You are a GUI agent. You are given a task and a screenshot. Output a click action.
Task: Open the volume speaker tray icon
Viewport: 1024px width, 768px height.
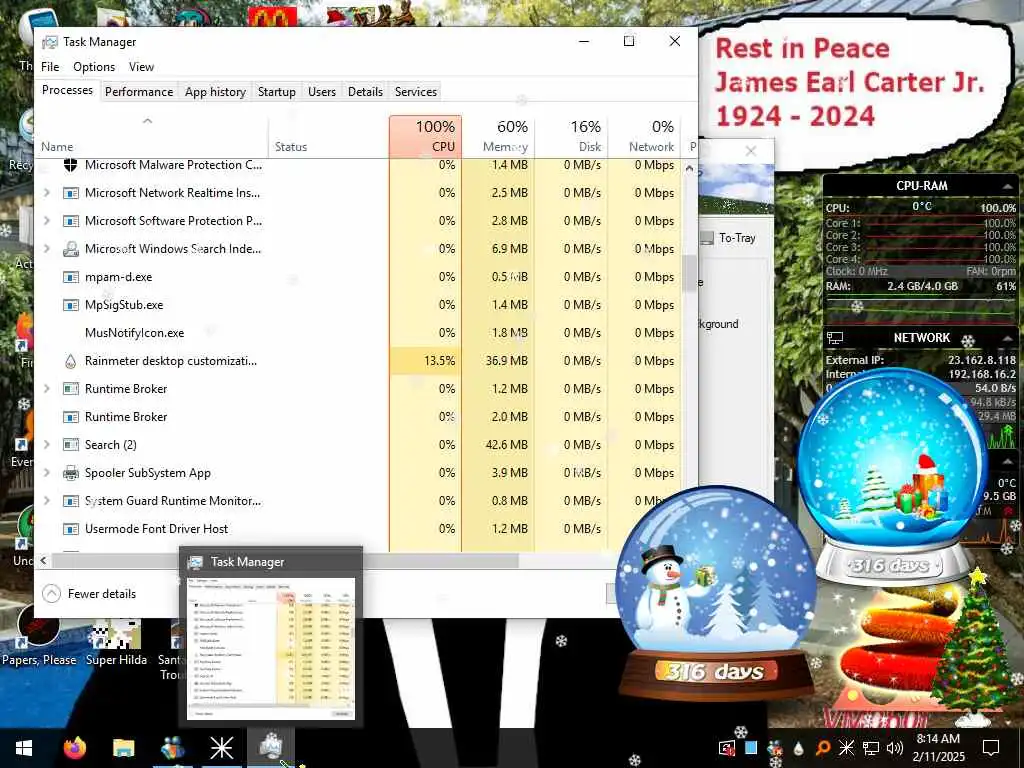(x=895, y=748)
